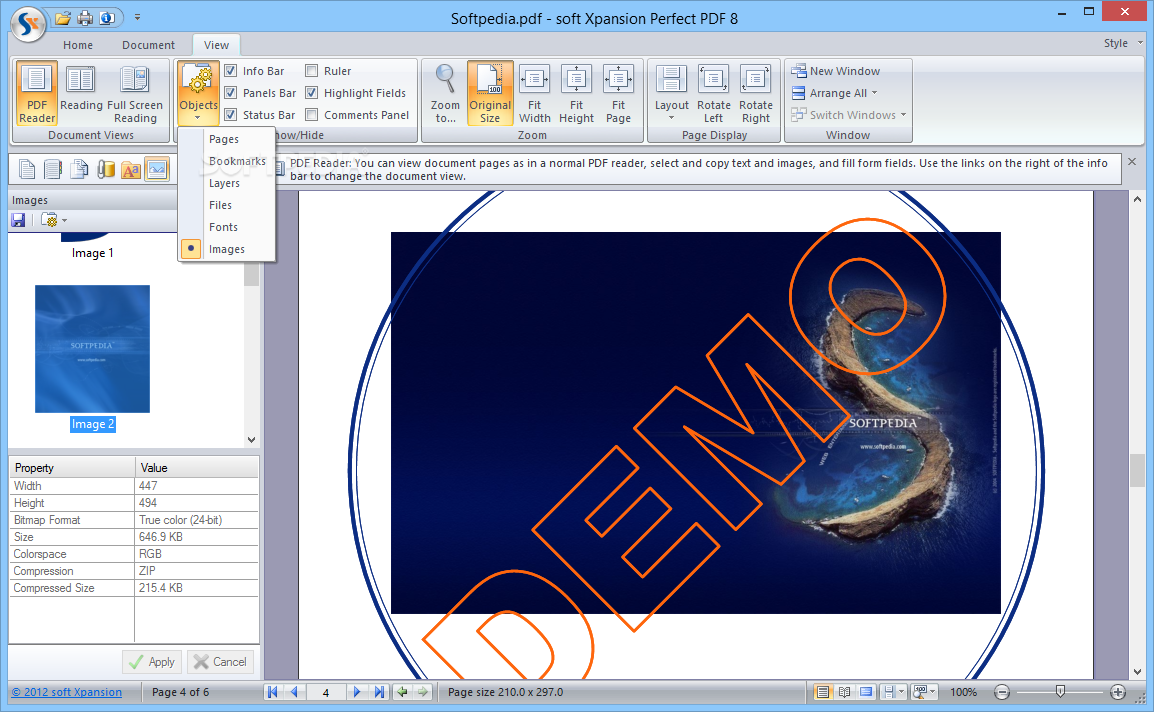Select the Images radio option
The height and width of the screenshot is (712, 1154).
(x=191, y=249)
